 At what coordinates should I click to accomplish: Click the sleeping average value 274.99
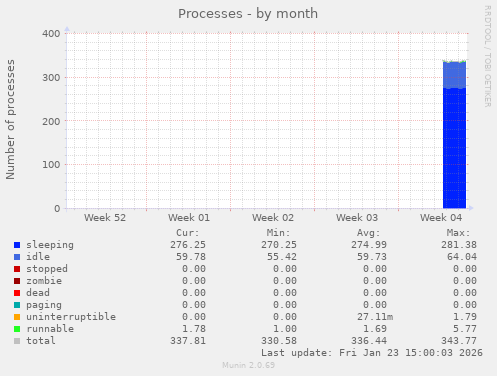point(369,245)
